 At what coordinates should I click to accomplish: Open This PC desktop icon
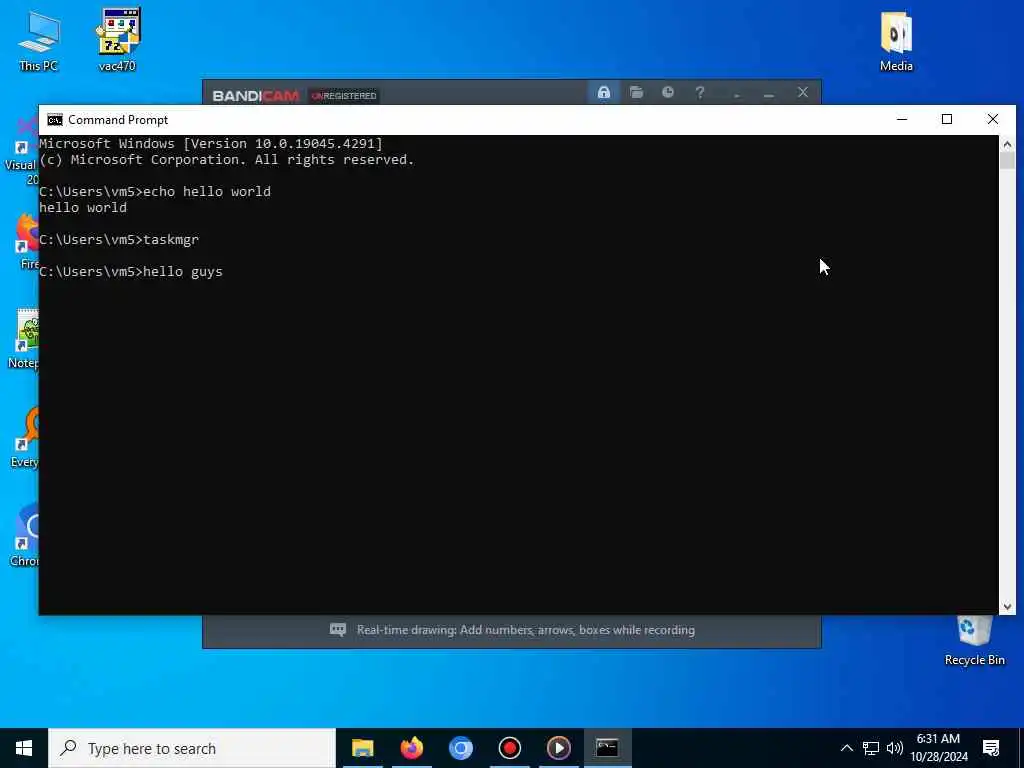coord(39,40)
